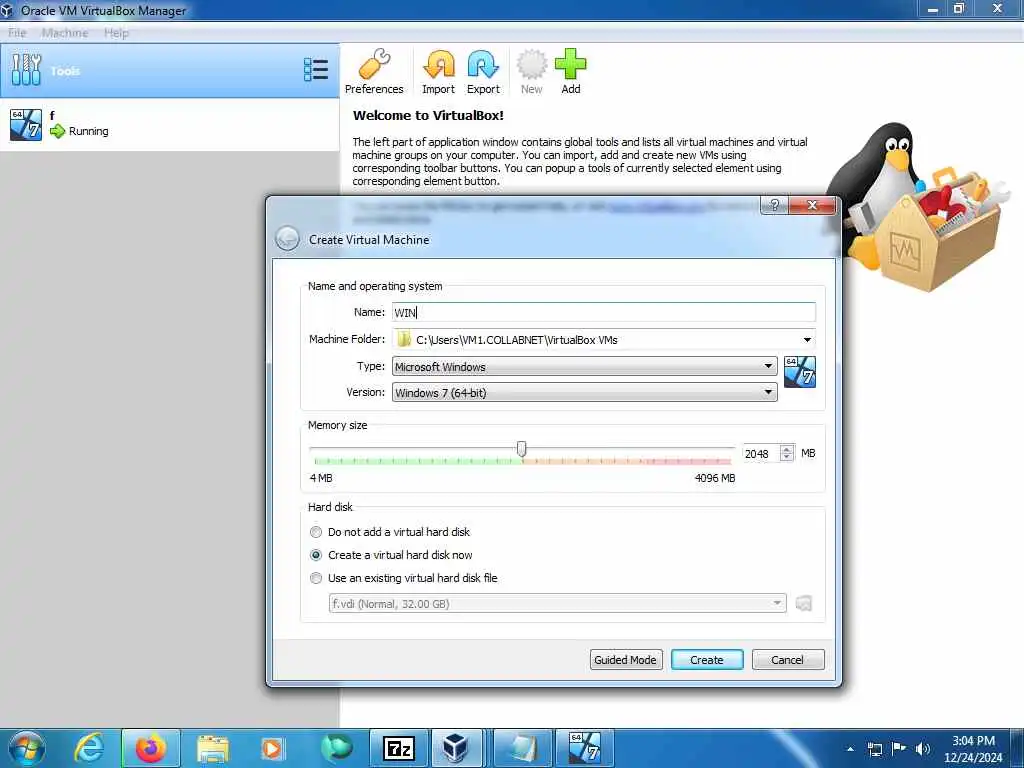The image size is (1024, 768).
Task: Expand the Machine Folder dropdown
Action: click(807, 340)
